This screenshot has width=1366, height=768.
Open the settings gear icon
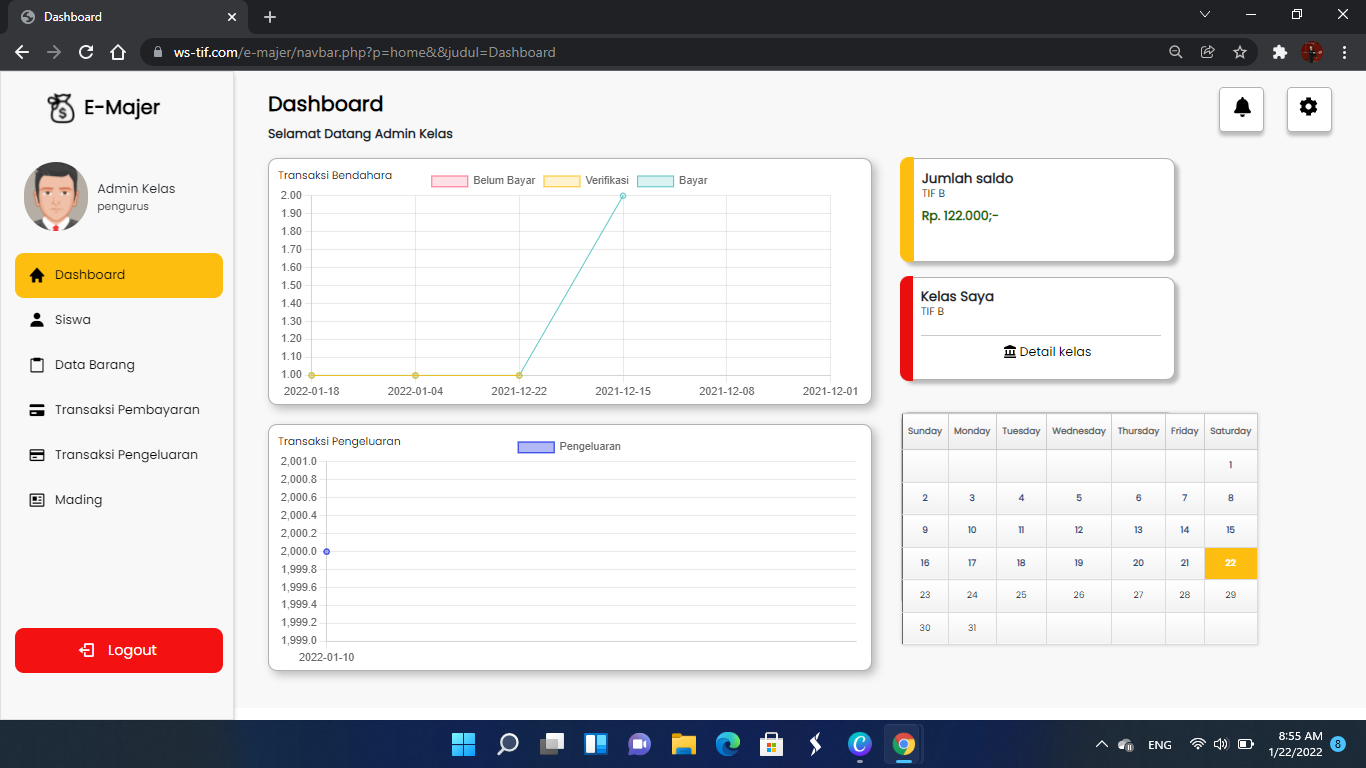[1308, 108]
